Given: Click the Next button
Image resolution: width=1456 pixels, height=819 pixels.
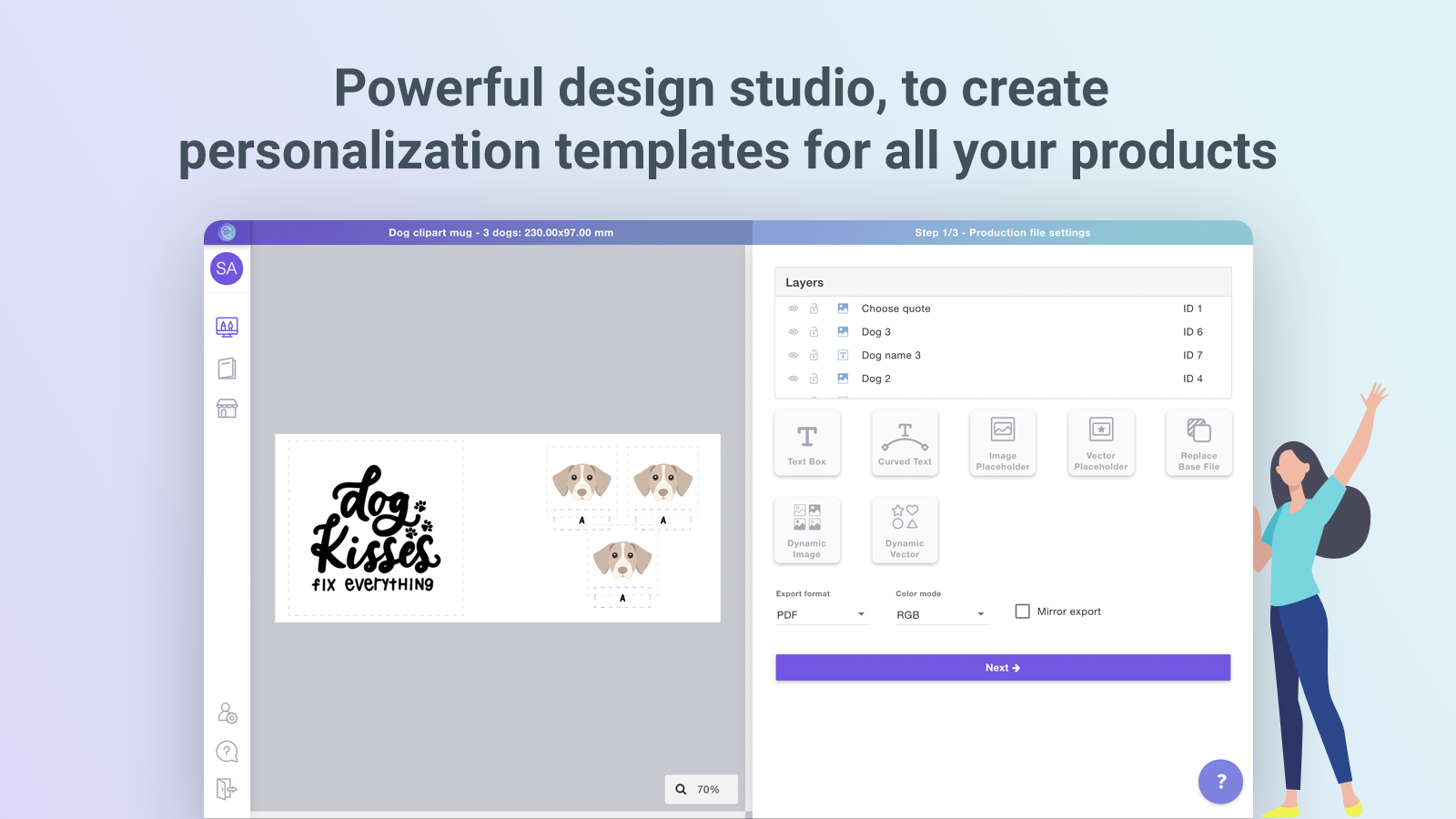Looking at the screenshot, I should (1002, 667).
